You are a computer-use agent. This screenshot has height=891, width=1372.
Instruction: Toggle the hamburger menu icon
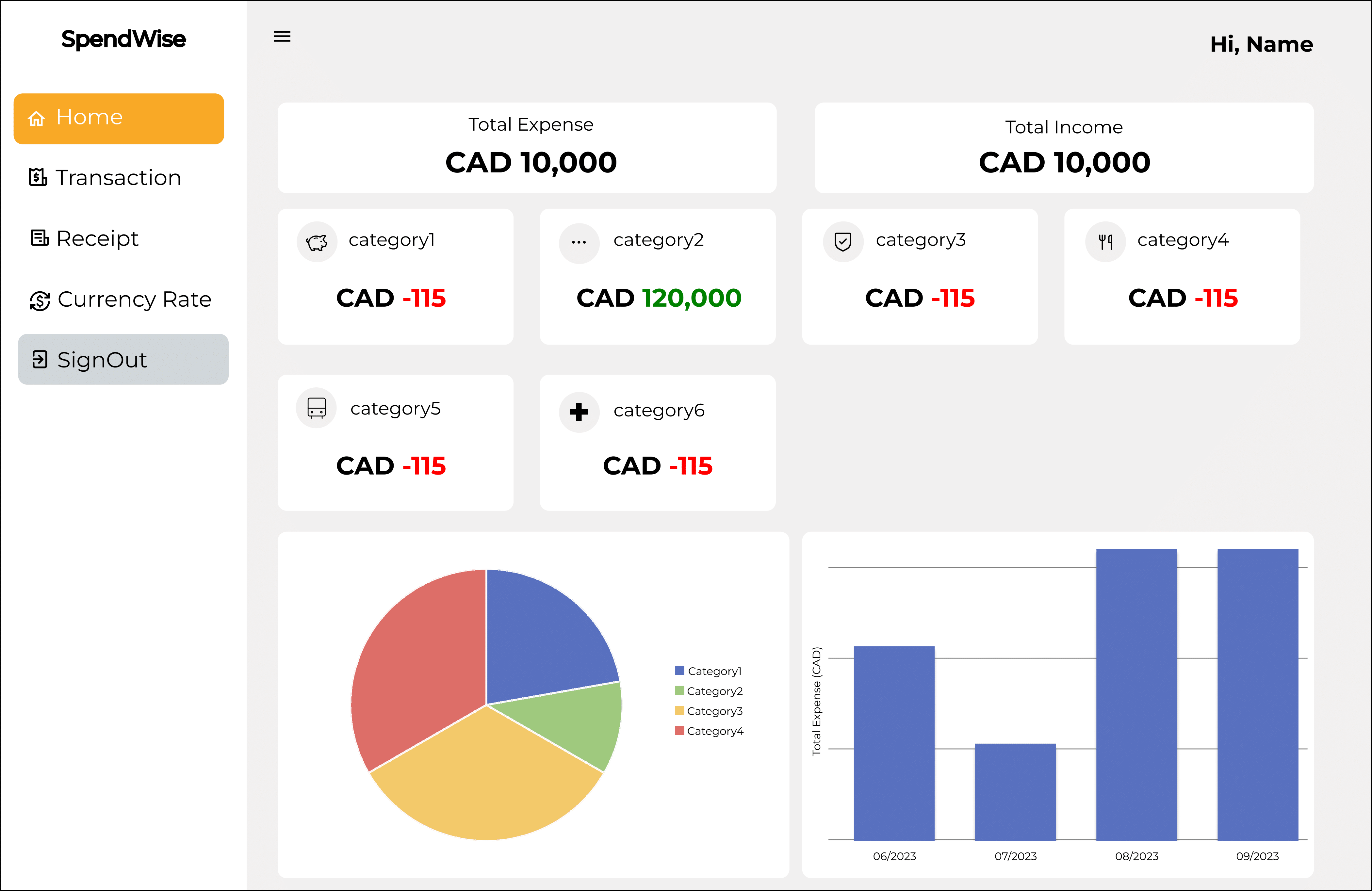coord(282,36)
